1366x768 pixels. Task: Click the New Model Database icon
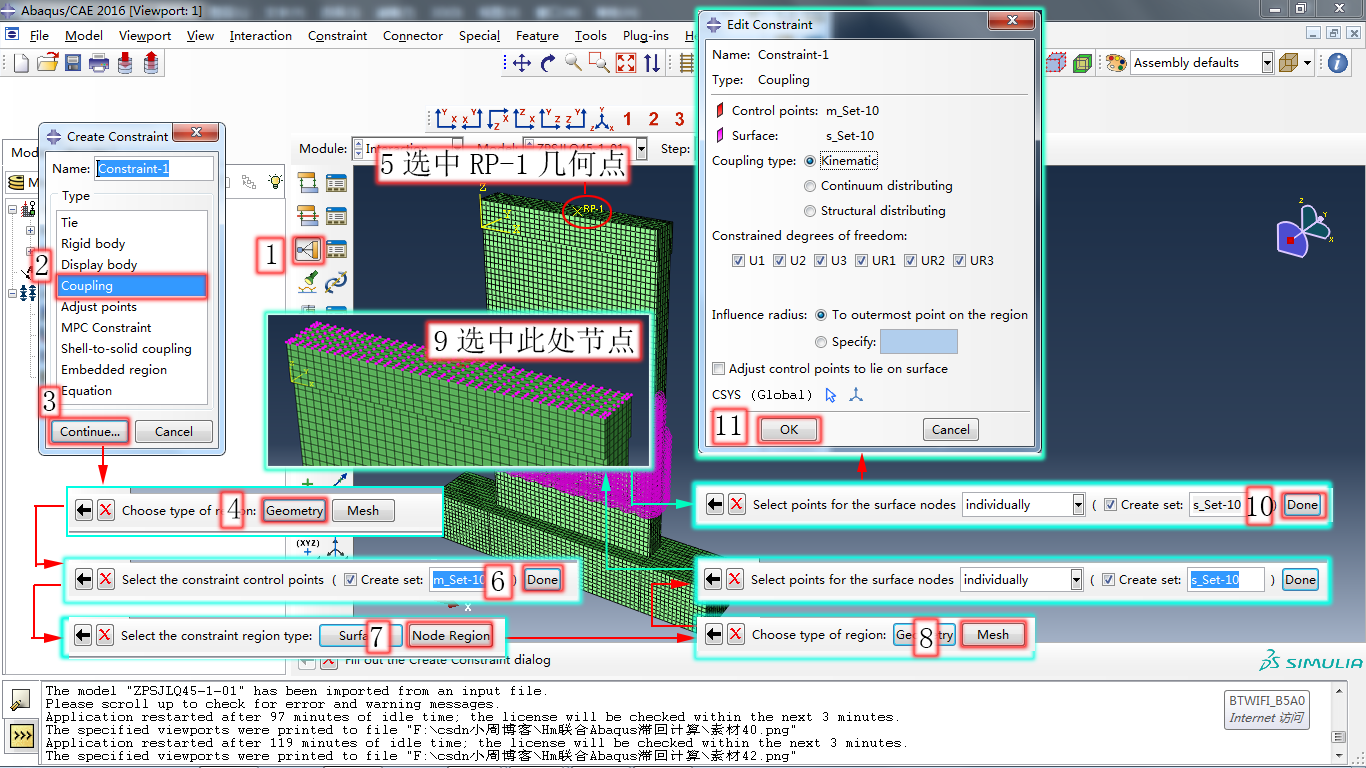click(x=21, y=63)
